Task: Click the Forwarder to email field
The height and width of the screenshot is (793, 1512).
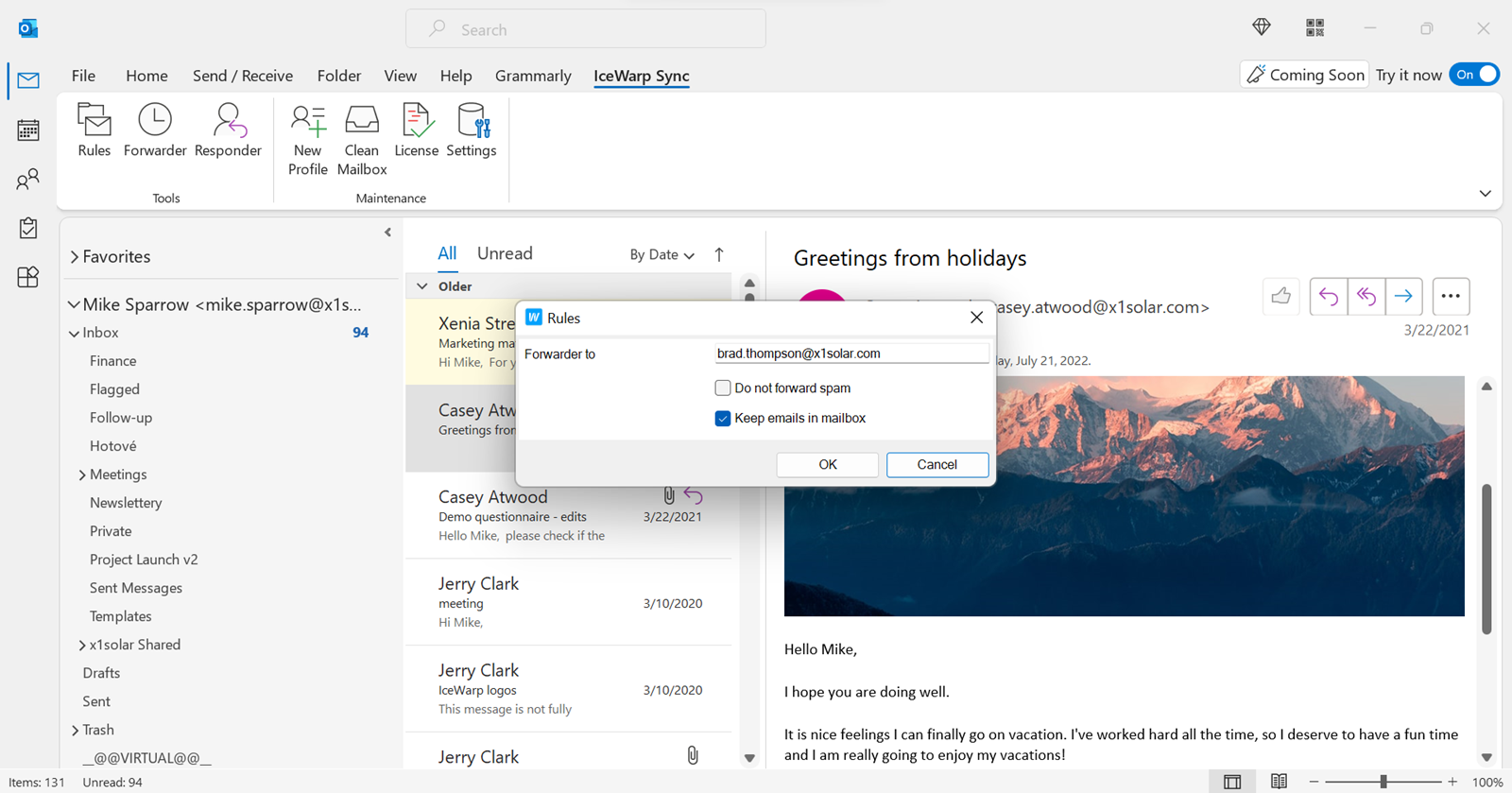Action: click(851, 353)
